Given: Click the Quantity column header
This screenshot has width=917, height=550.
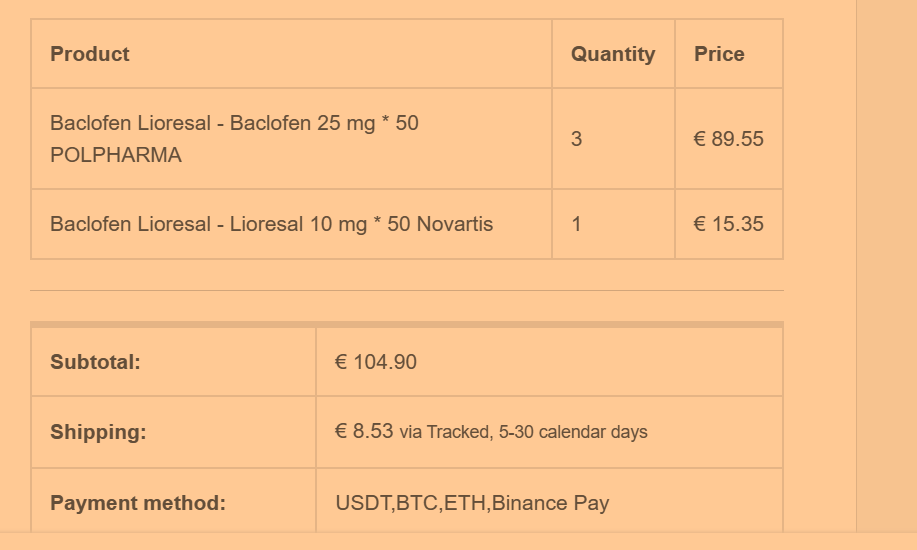Looking at the screenshot, I should click(x=613, y=54).
